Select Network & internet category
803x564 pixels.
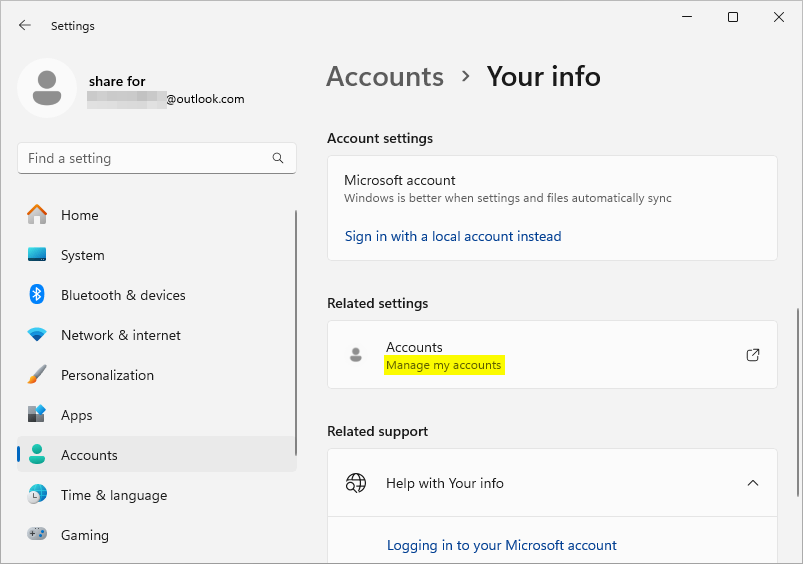coord(121,335)
